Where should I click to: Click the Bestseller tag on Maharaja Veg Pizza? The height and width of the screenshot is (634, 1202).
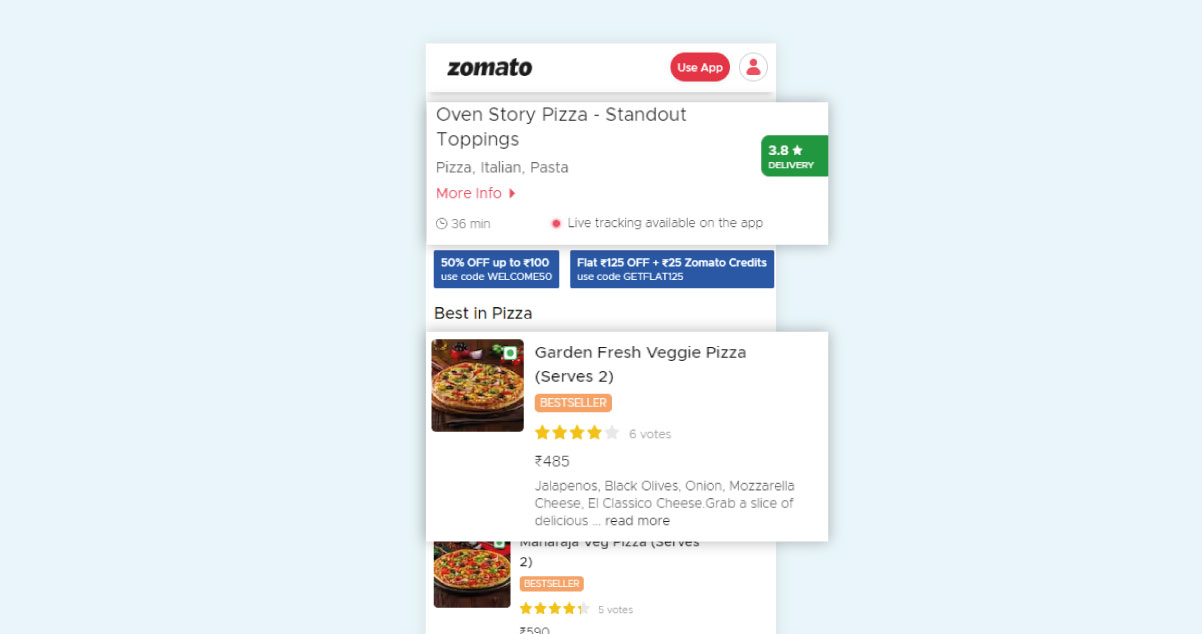pyautogui.click(x=551, y=583)
